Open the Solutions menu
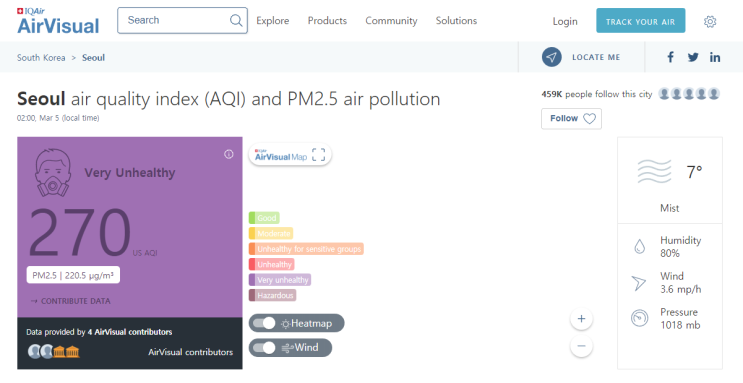 [x=456, y=21]
